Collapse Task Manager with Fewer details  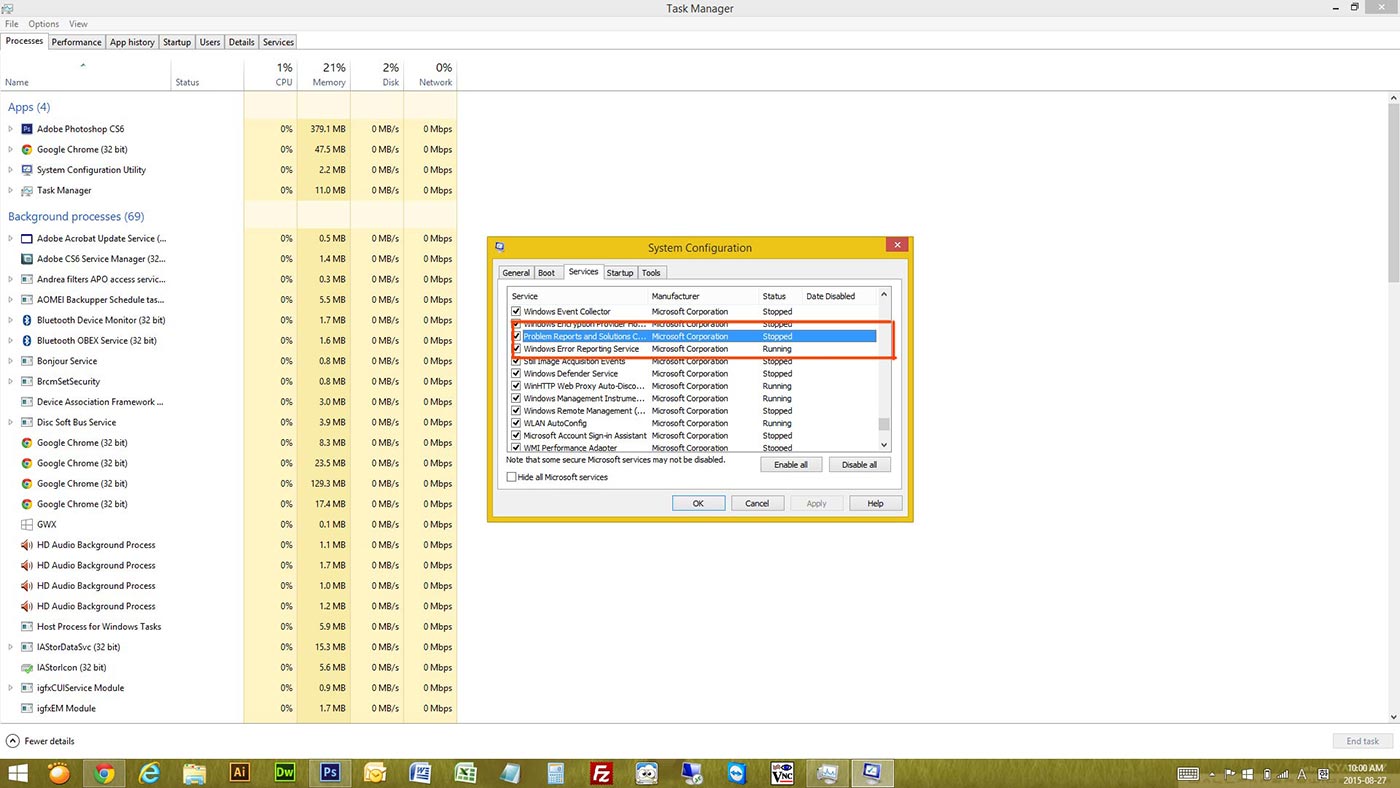[41, 741]
